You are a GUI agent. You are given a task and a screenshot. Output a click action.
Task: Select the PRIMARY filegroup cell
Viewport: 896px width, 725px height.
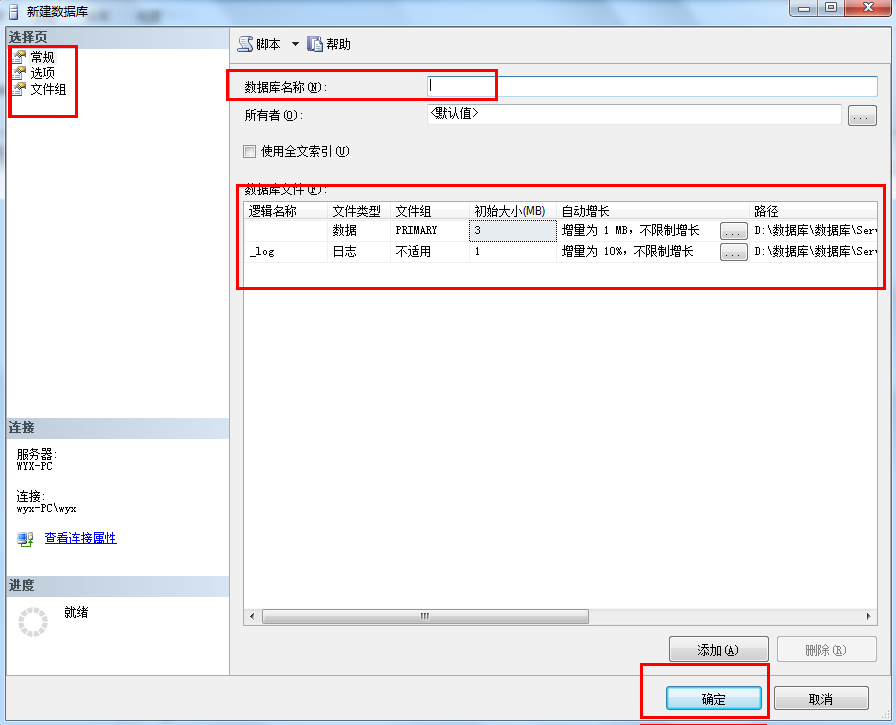tap(430, 230)
